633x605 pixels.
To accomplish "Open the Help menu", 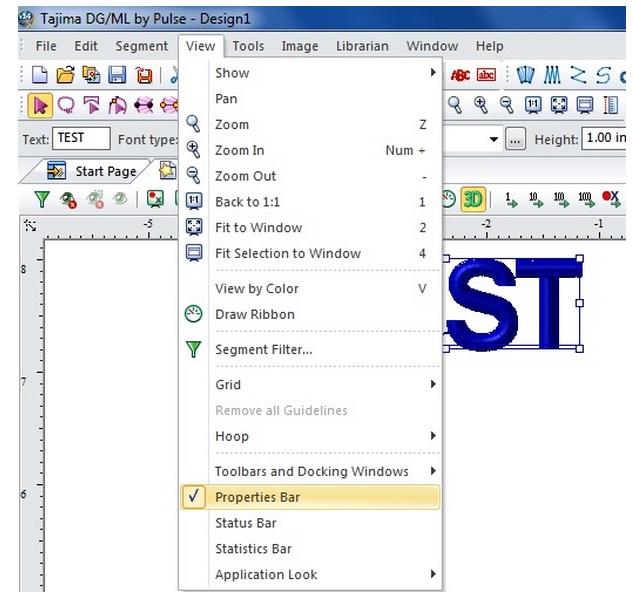I will (489, 46).
